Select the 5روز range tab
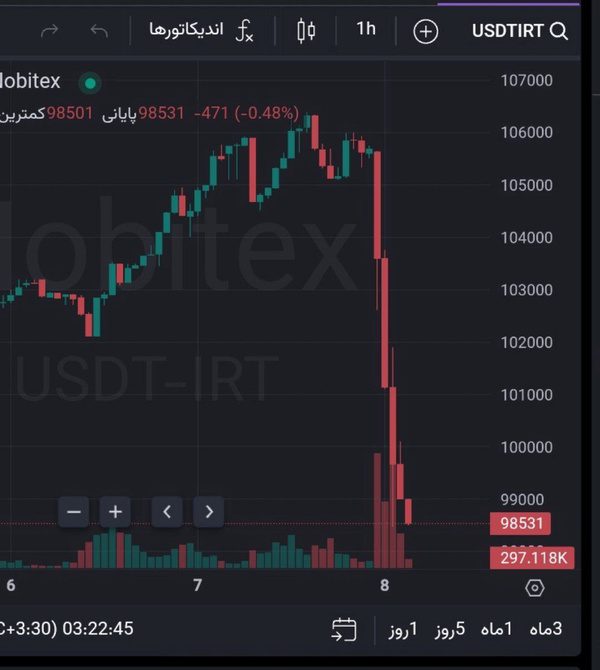 point(450,629)
